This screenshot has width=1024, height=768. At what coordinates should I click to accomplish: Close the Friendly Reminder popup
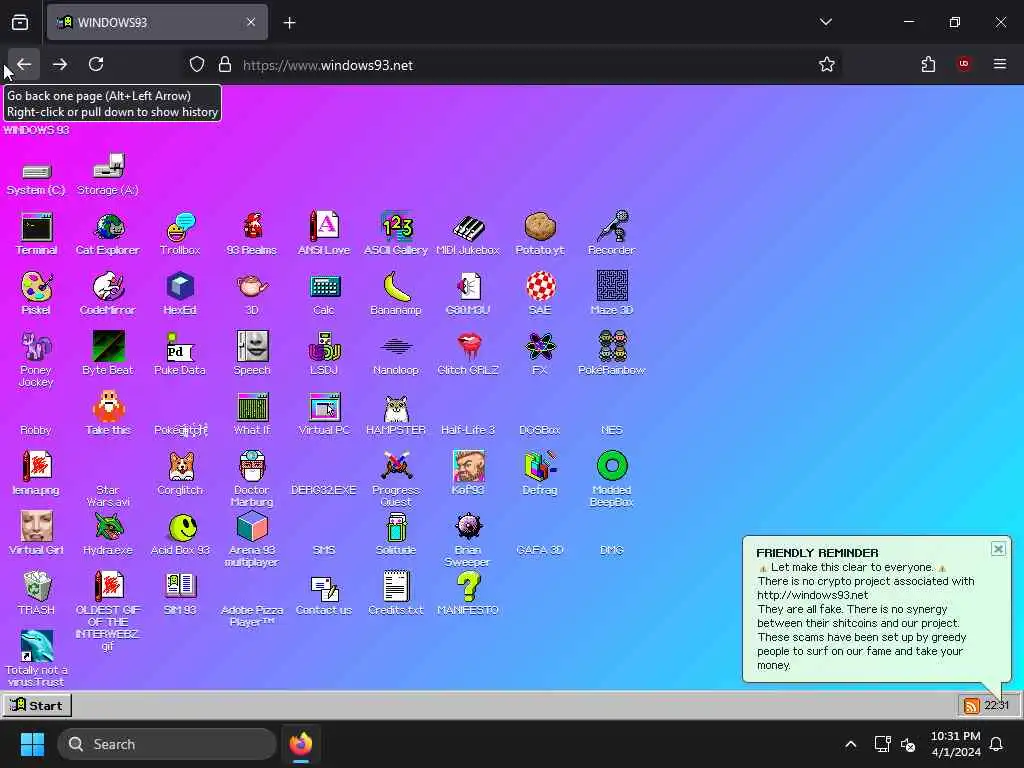click(998, 549)
